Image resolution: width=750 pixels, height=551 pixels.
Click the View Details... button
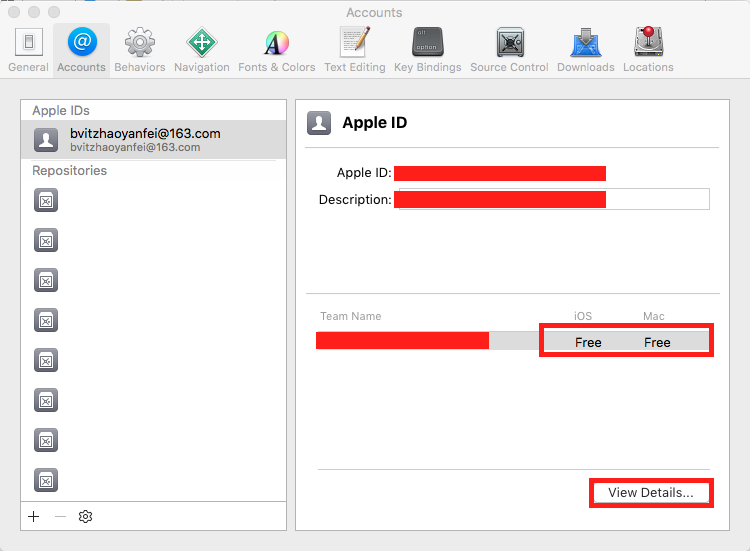click(x=651, y=493)
